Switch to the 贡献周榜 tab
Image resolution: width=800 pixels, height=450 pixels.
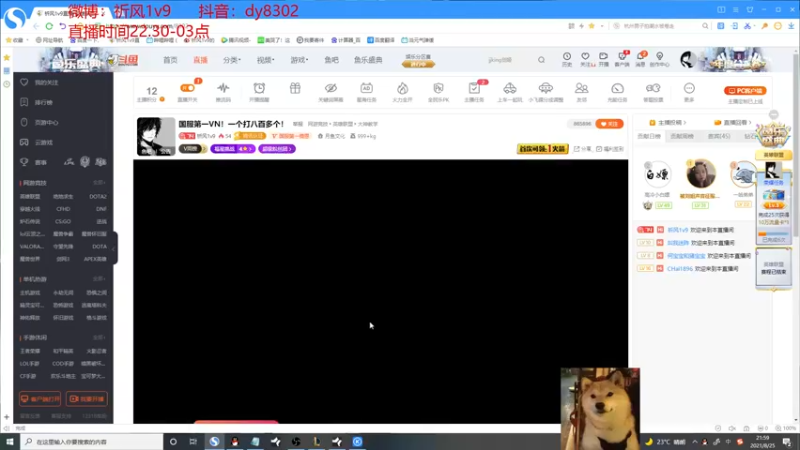pyautogui.click(x=682, y=136)
